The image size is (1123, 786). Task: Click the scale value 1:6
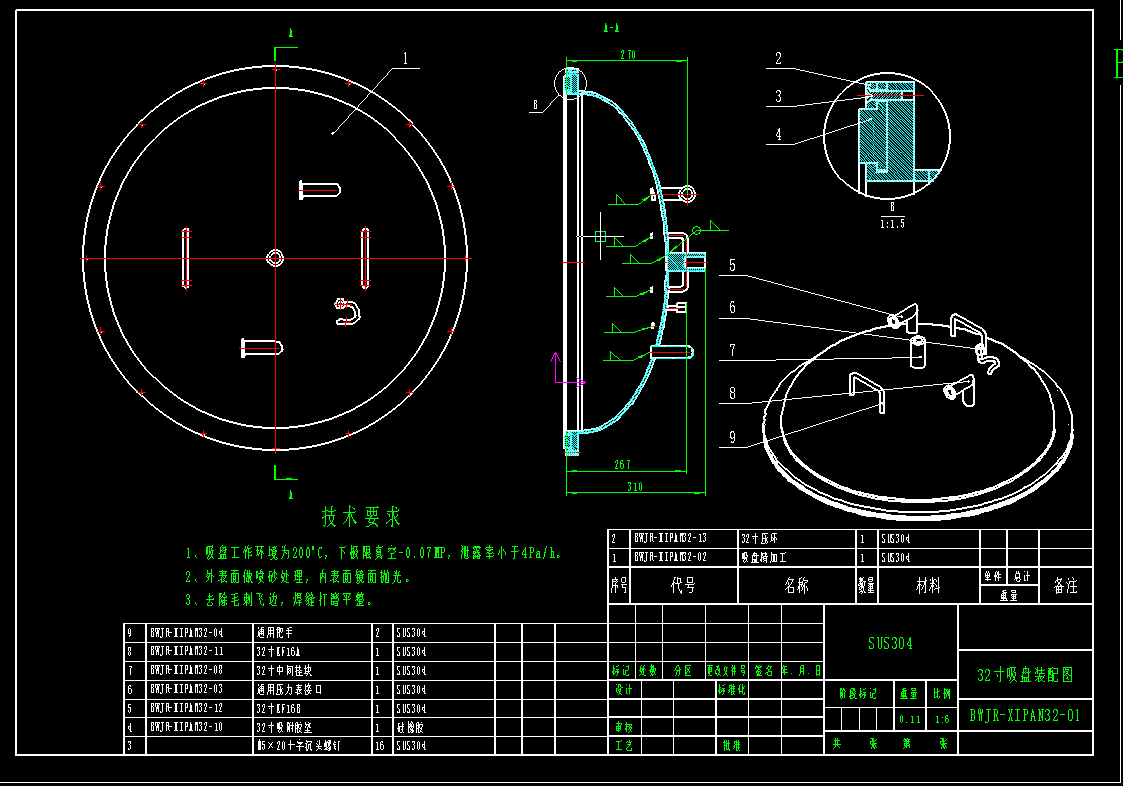pyautogui.click(x=942, y=719)
